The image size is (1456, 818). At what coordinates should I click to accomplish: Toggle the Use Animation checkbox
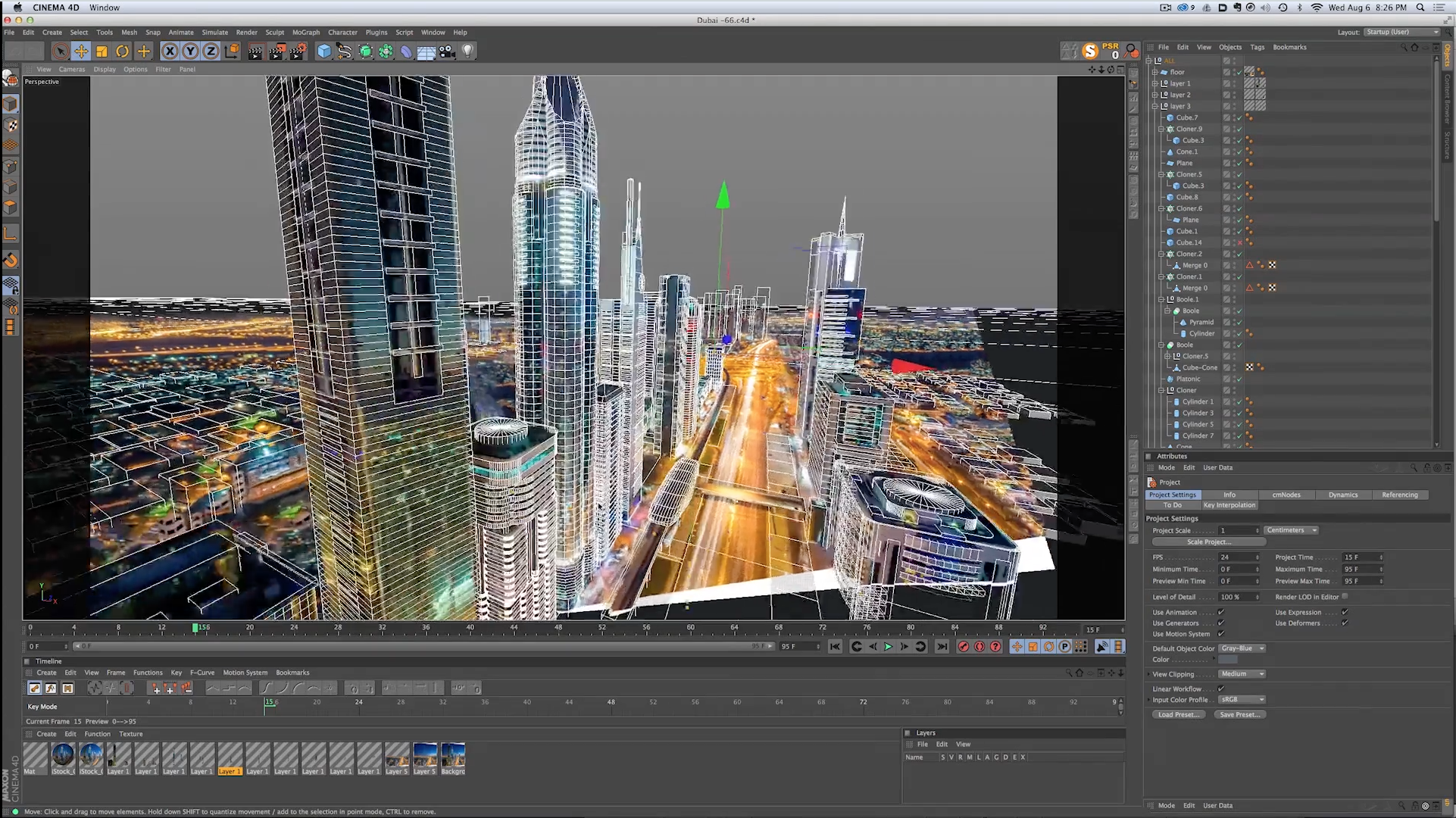(1220, 612)
